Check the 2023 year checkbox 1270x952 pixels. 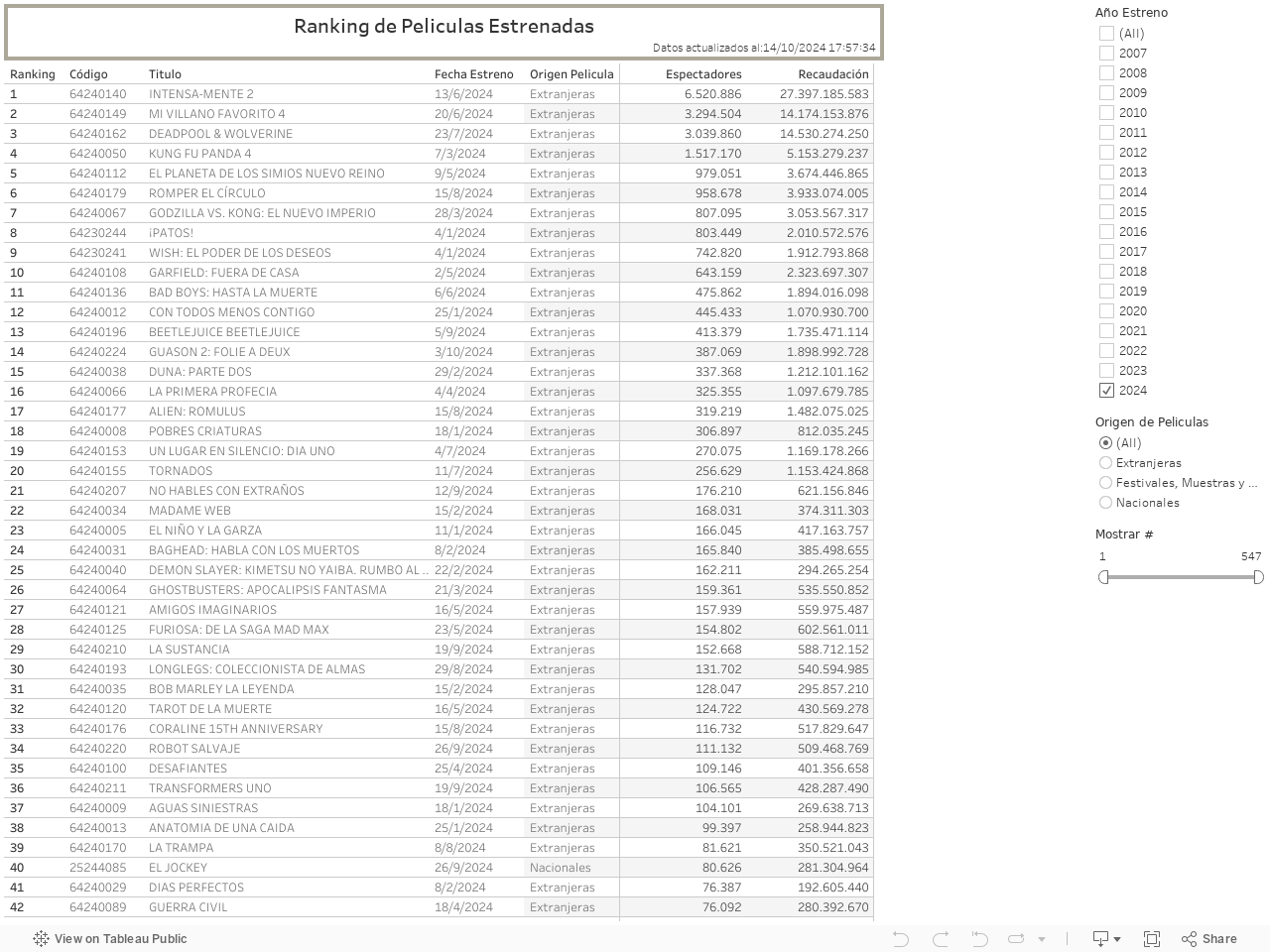pos(1106,370)
